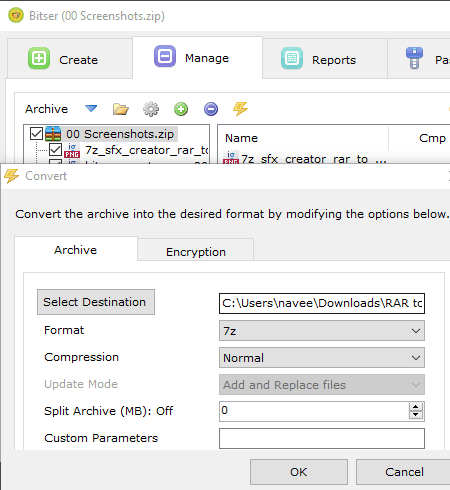The height and width of the screenshot is (490, 450).
Task: Decrease Split Archive size with down arrow
Action: coord(415,415)
